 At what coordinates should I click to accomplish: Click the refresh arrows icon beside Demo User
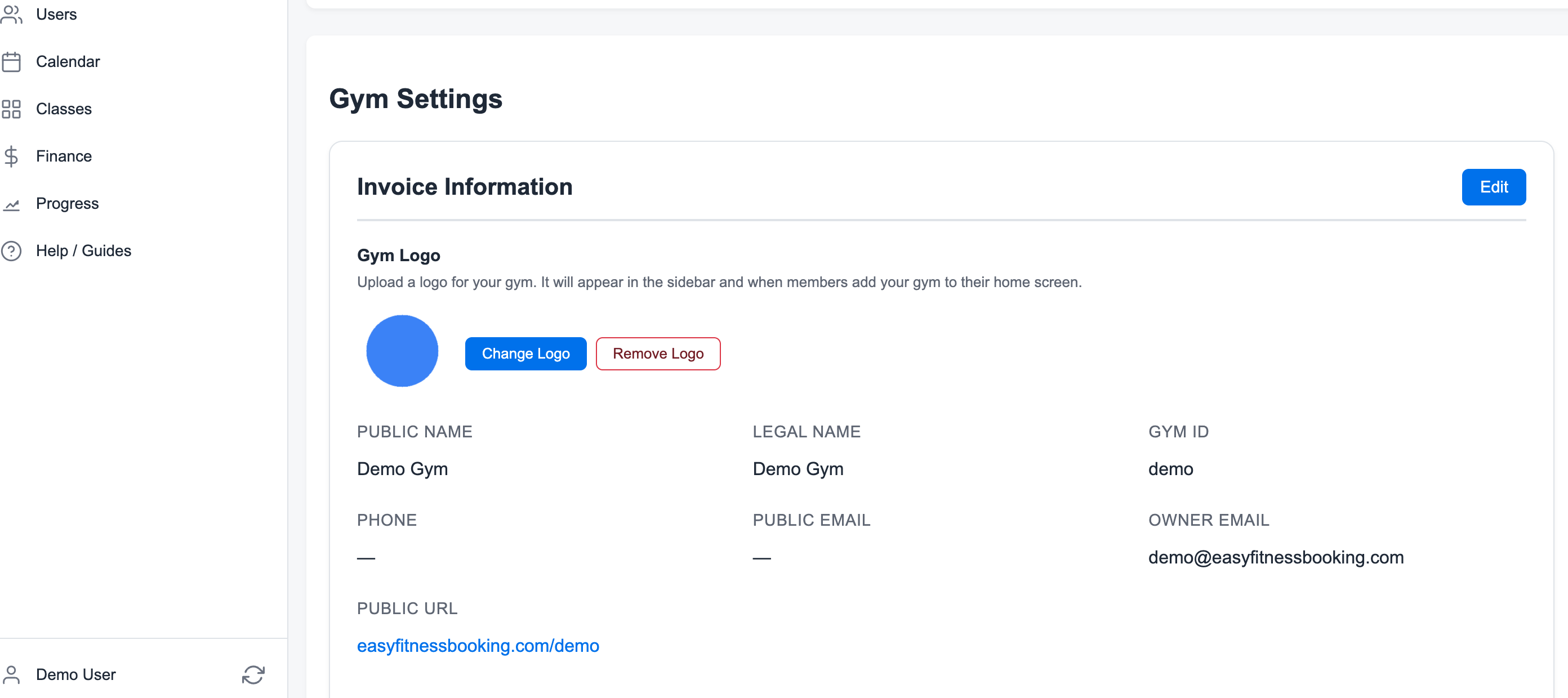pyautogui.click(x=253, y=674)
